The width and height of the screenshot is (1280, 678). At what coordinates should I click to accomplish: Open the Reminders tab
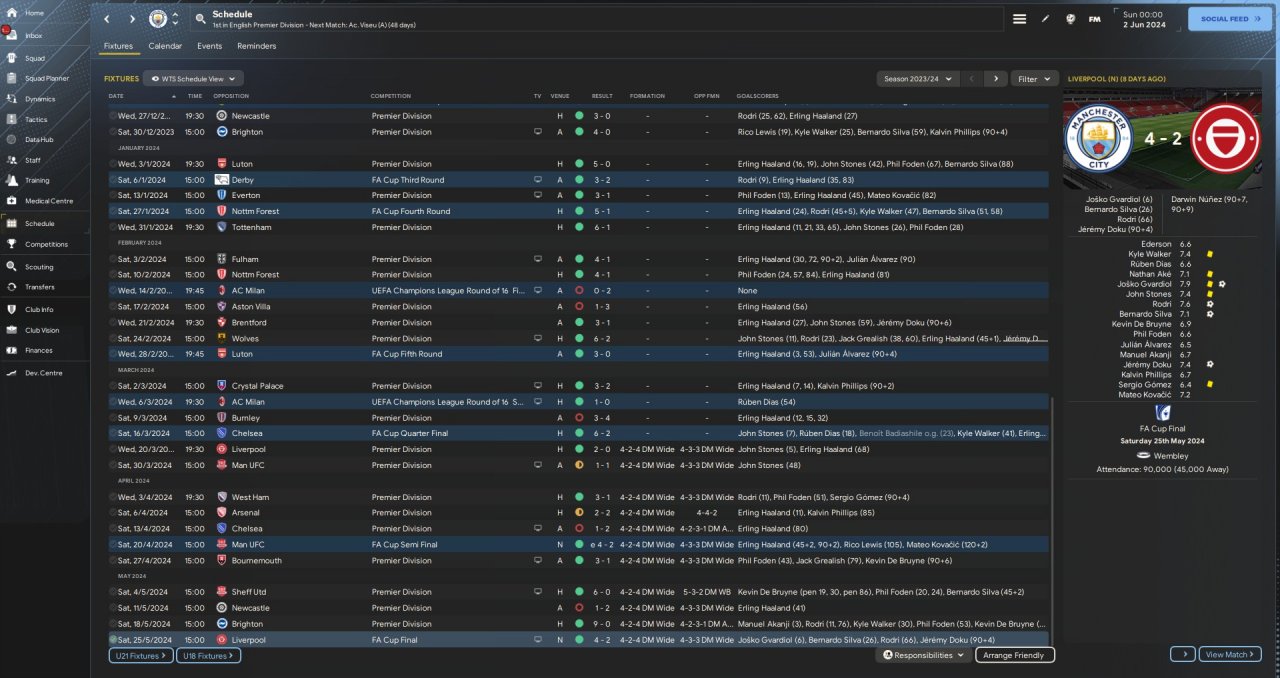(257, 46)
